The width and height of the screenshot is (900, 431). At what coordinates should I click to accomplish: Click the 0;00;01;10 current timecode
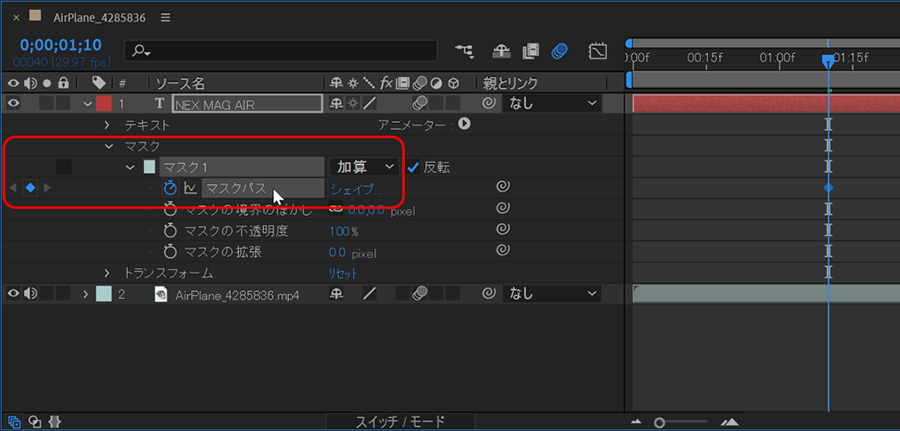pos(60,45)
